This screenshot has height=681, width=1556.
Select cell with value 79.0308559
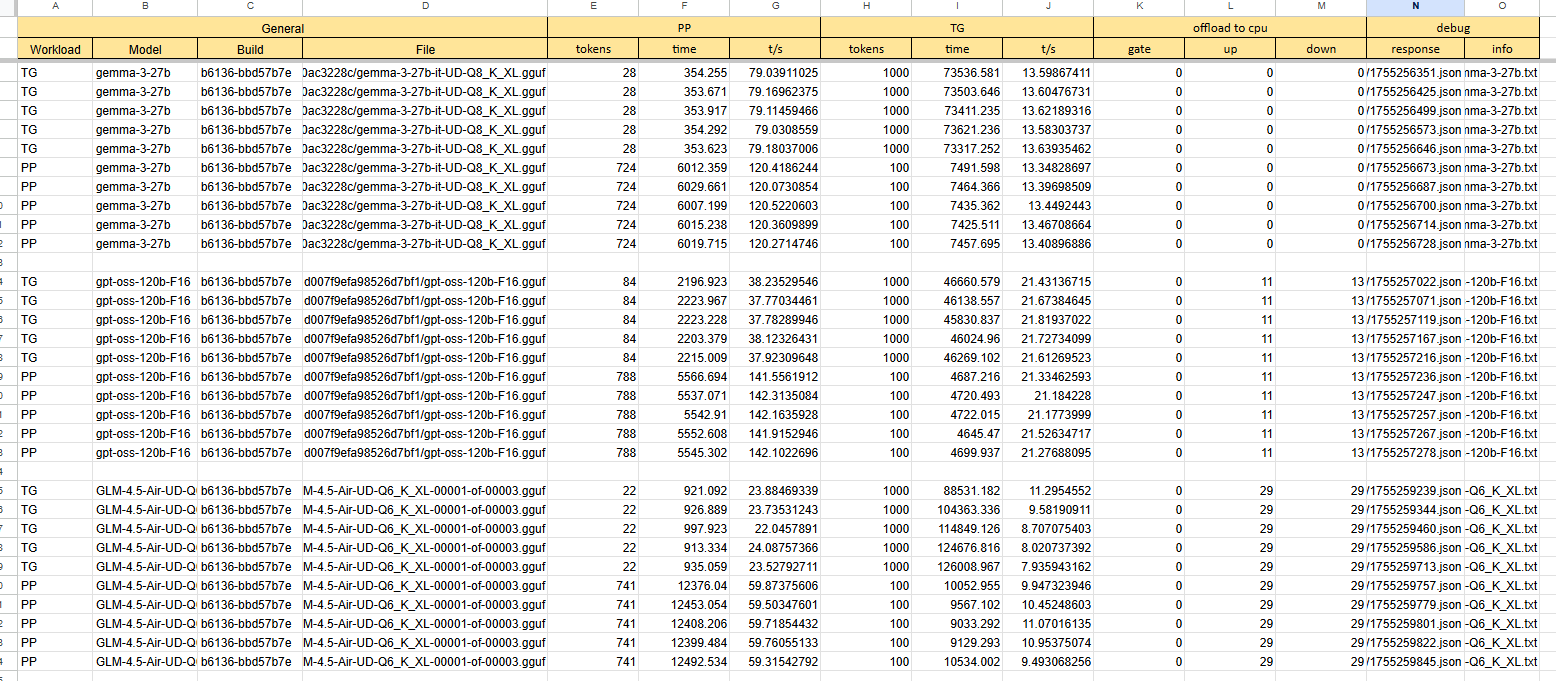pyautogui.click(x=775, y=129)
